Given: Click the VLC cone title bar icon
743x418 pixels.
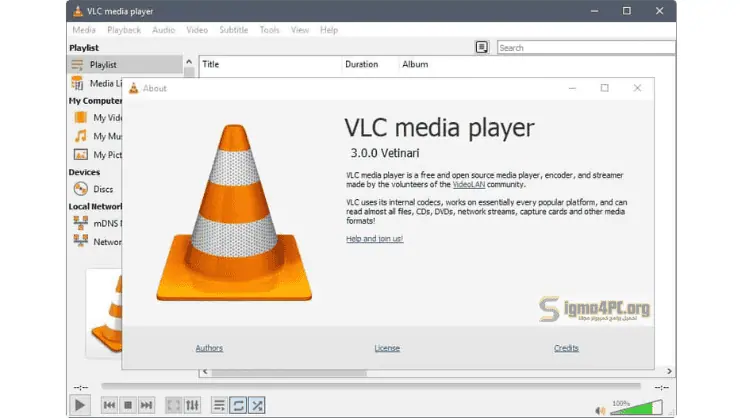Looking at the screenshot, I should pyautogui.click(x=78, y=11).
